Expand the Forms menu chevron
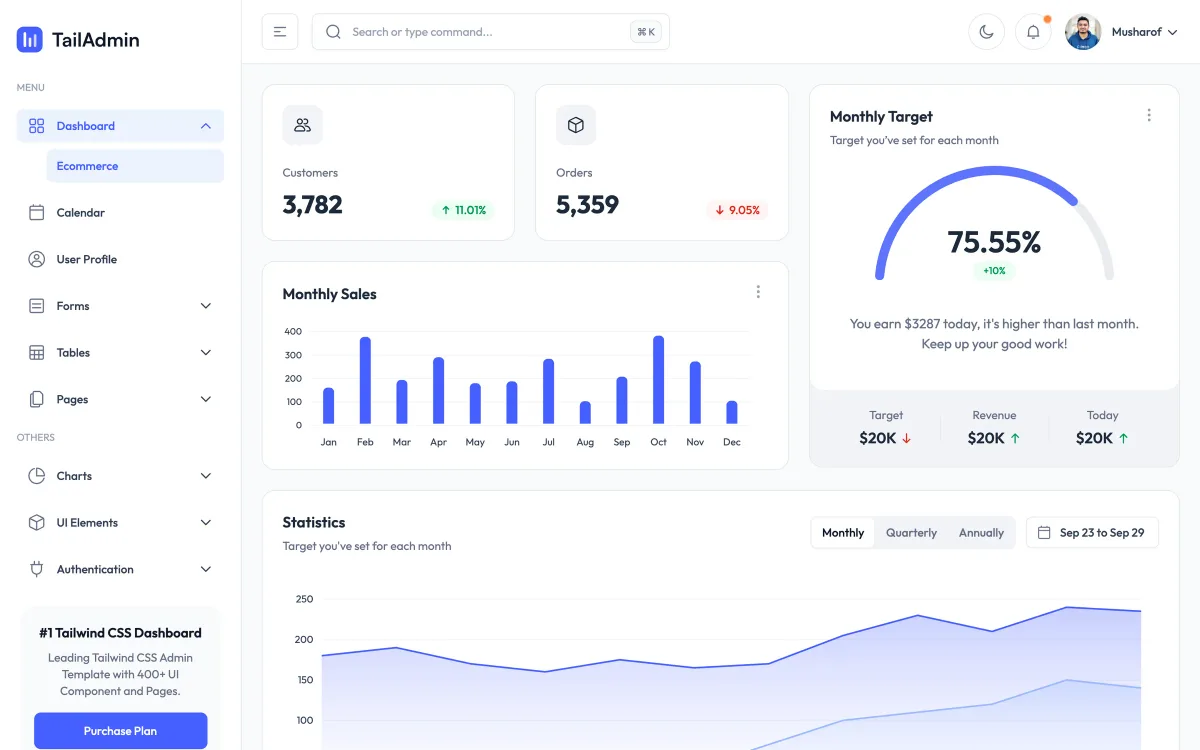The image size is (1200, 750). pyautogui.click(x=206, y=306)
